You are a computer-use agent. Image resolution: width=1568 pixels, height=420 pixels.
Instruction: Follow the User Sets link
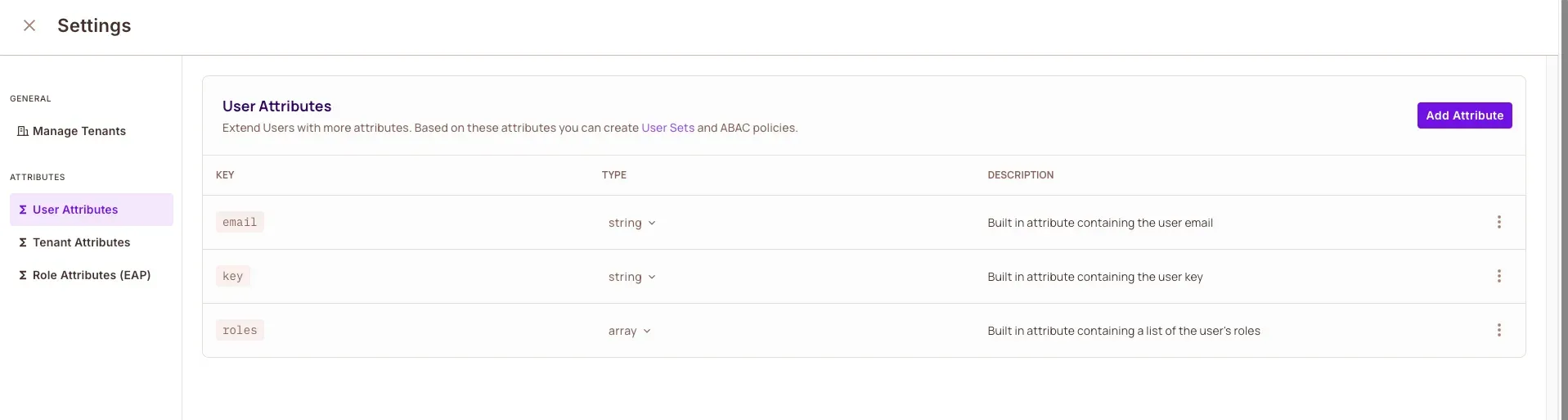(x=667, y=128)
